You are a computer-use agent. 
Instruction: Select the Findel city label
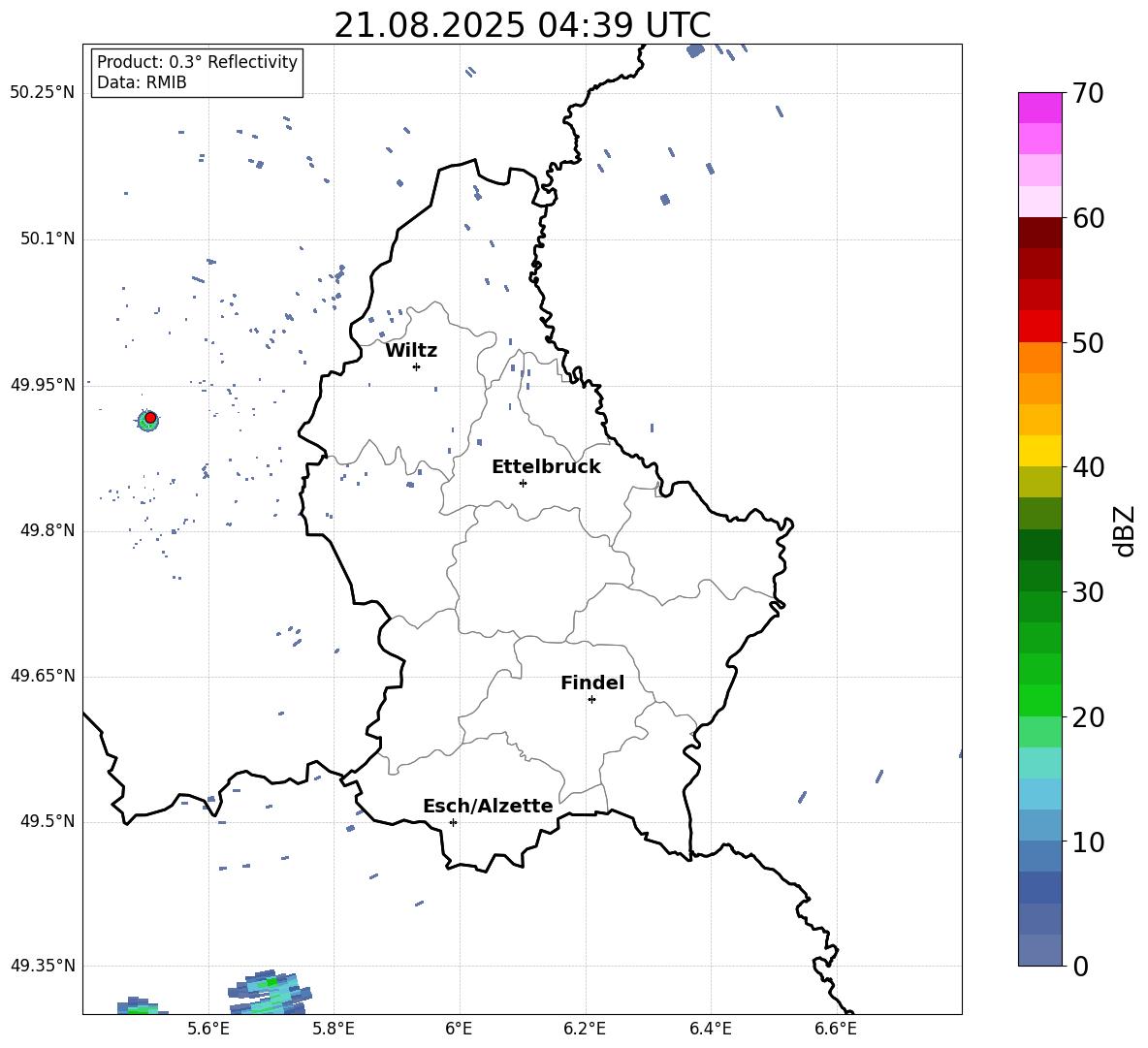click(x=592, y=683)
